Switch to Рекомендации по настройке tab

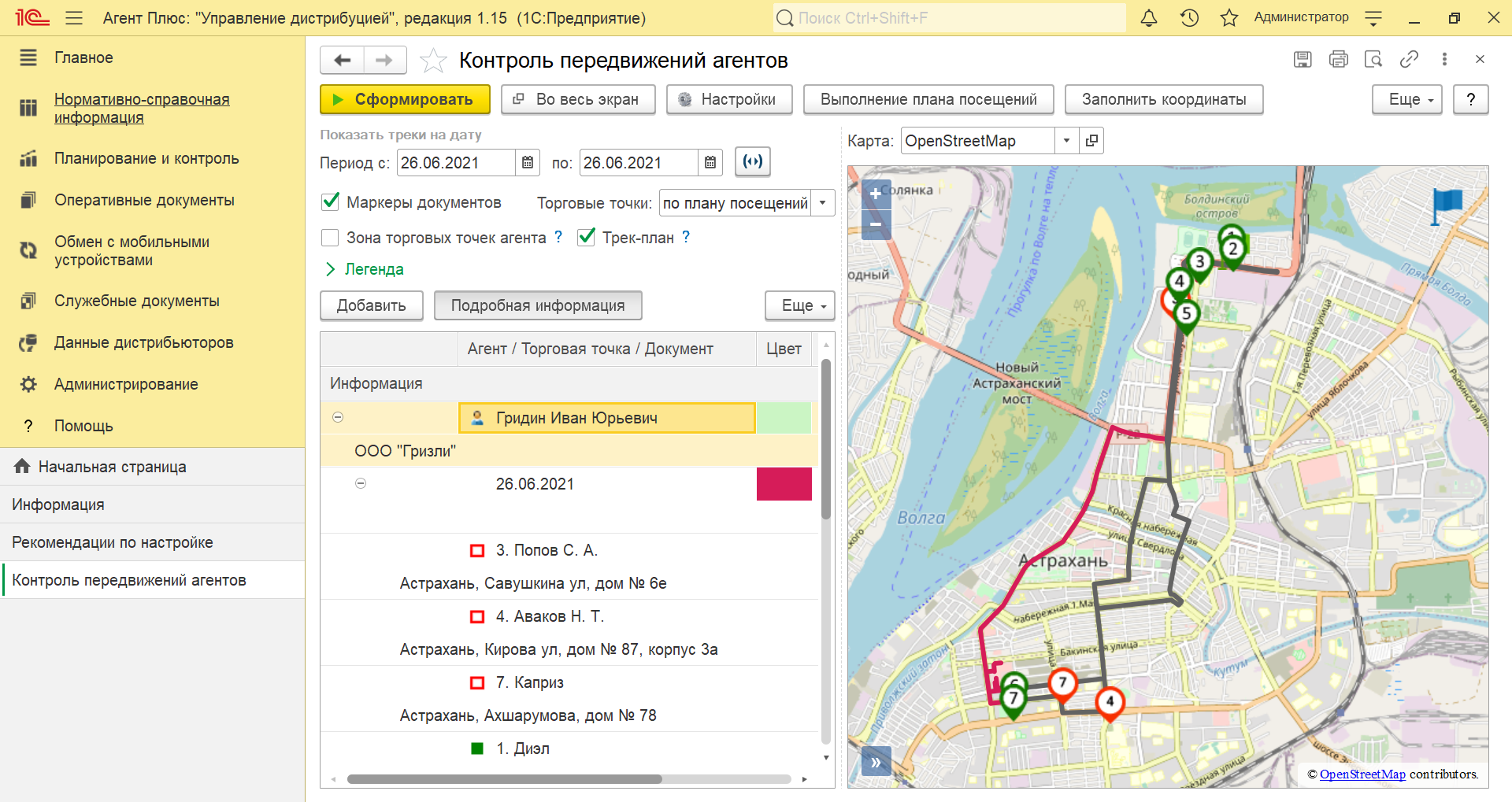pos(152,542)
